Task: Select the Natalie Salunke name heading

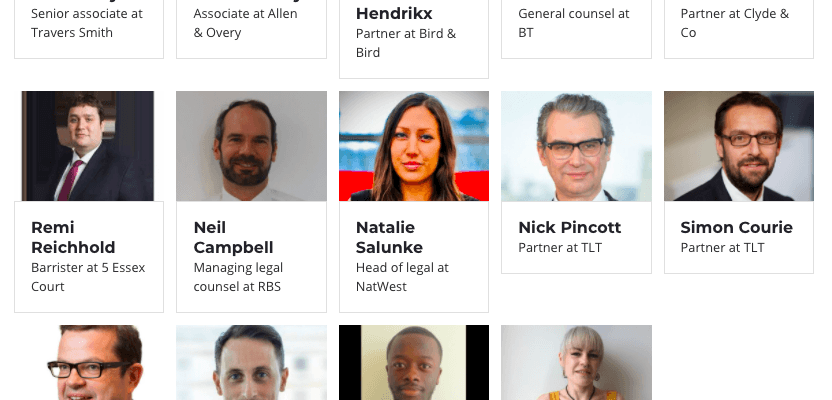Action: (x=389, y=237)
